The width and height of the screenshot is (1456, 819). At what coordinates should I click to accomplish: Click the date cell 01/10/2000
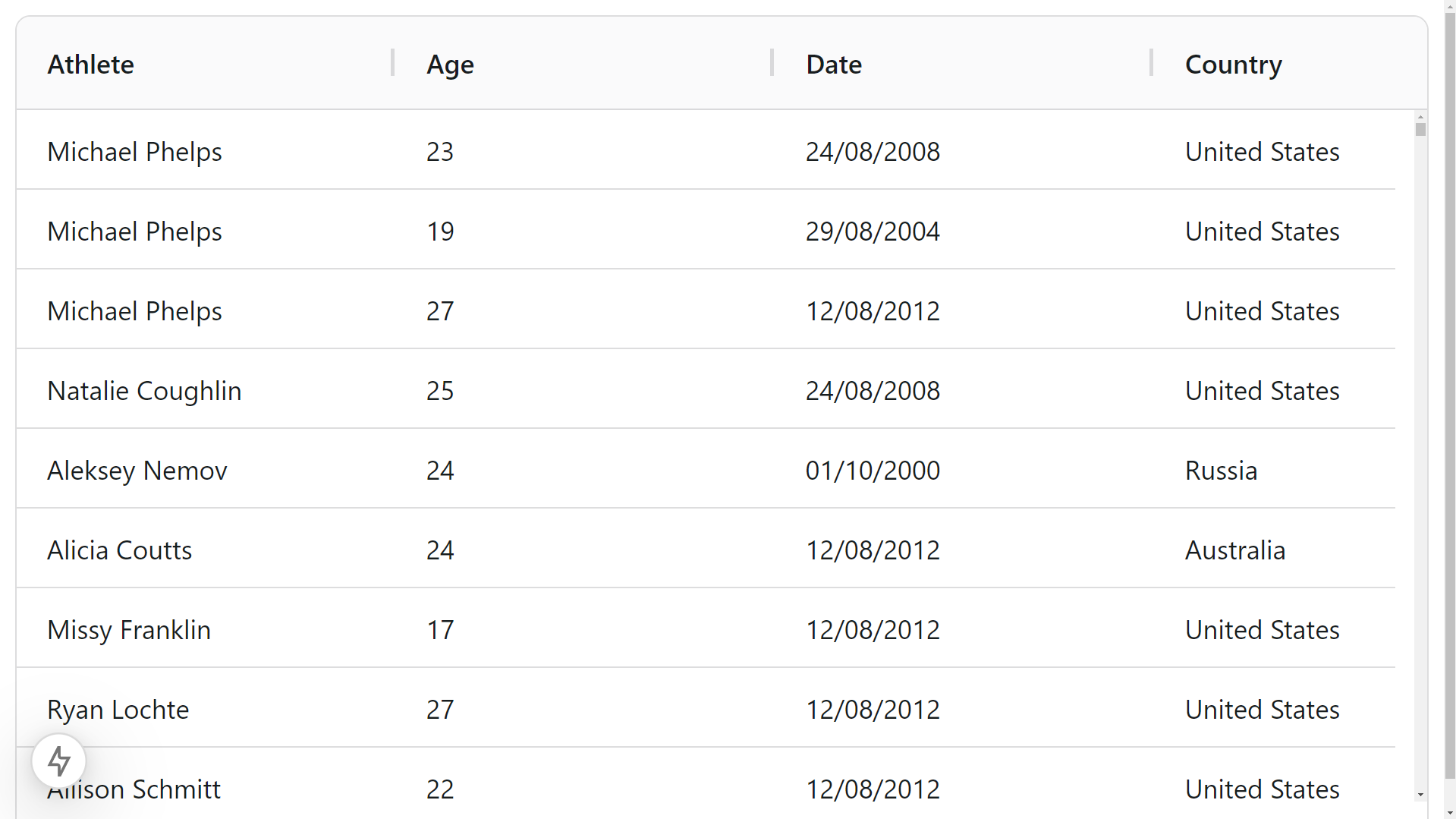872,470
